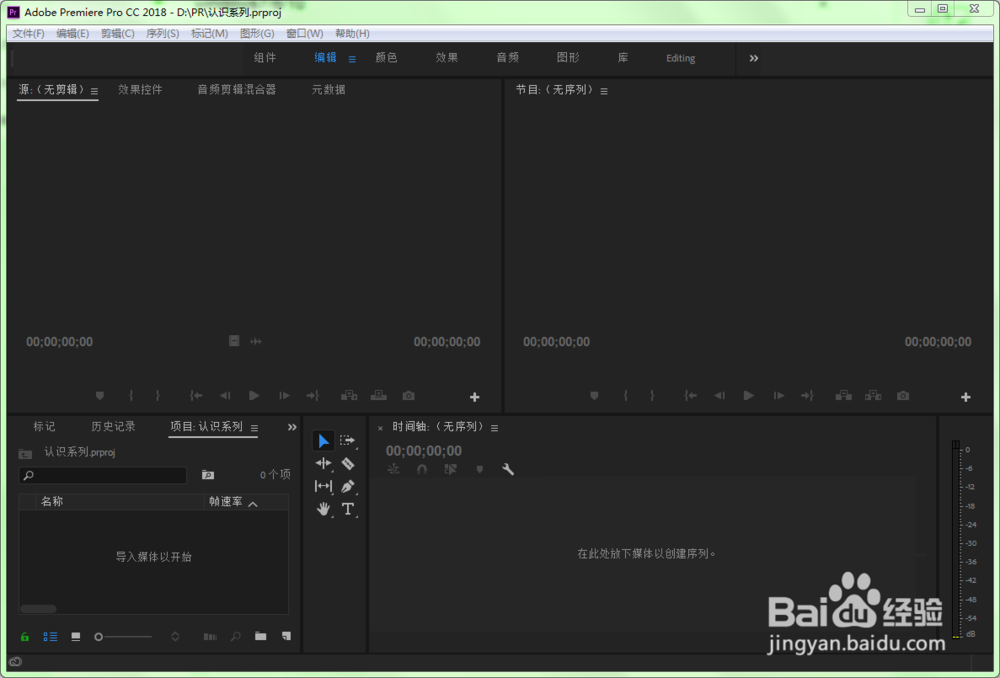The image size is (1000, 678).
Task: Open 节目 monitor panel menu
Action: 604,91
